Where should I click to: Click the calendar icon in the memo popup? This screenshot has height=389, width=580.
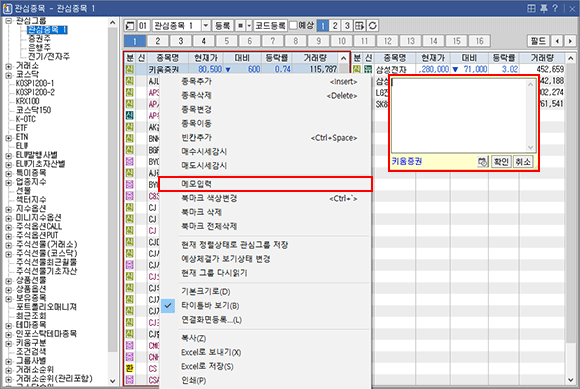(483, 162)
